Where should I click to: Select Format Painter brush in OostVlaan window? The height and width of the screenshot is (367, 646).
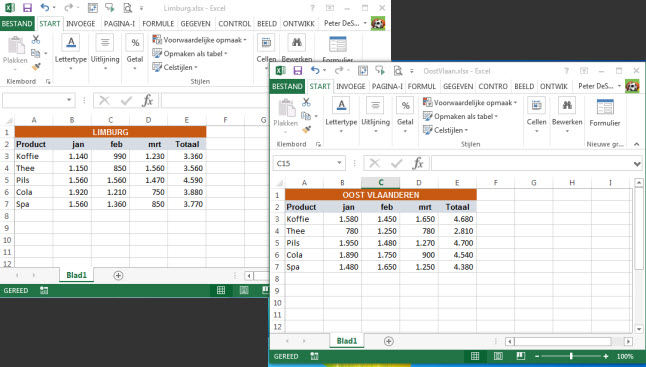pyautogui.click(x=307, y=129)
